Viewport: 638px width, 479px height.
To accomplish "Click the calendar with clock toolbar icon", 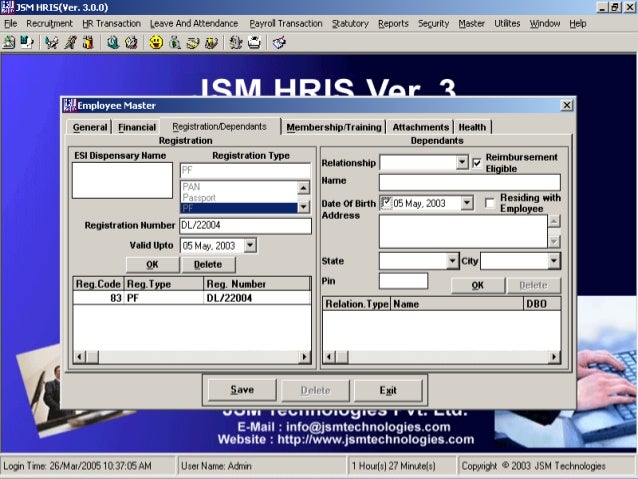I will [x=131, y=42].
